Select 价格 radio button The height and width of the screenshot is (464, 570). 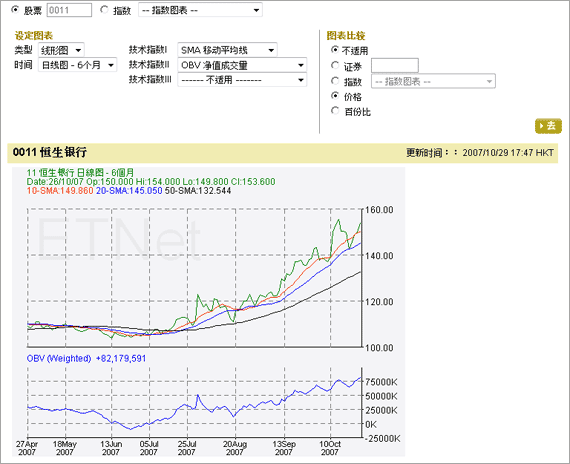[x=335, y=96]
